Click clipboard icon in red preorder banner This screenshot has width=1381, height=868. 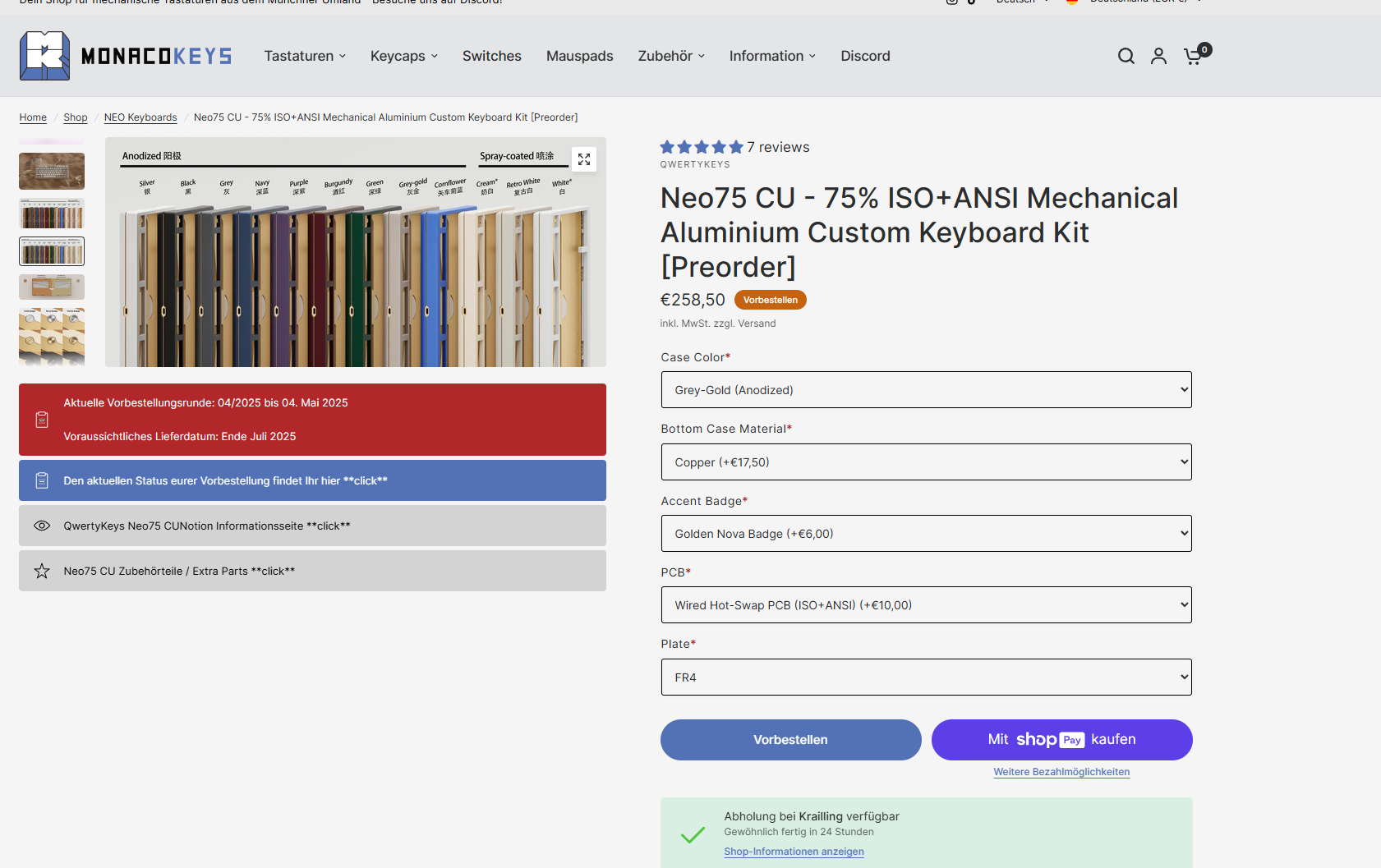pos(42,420)
